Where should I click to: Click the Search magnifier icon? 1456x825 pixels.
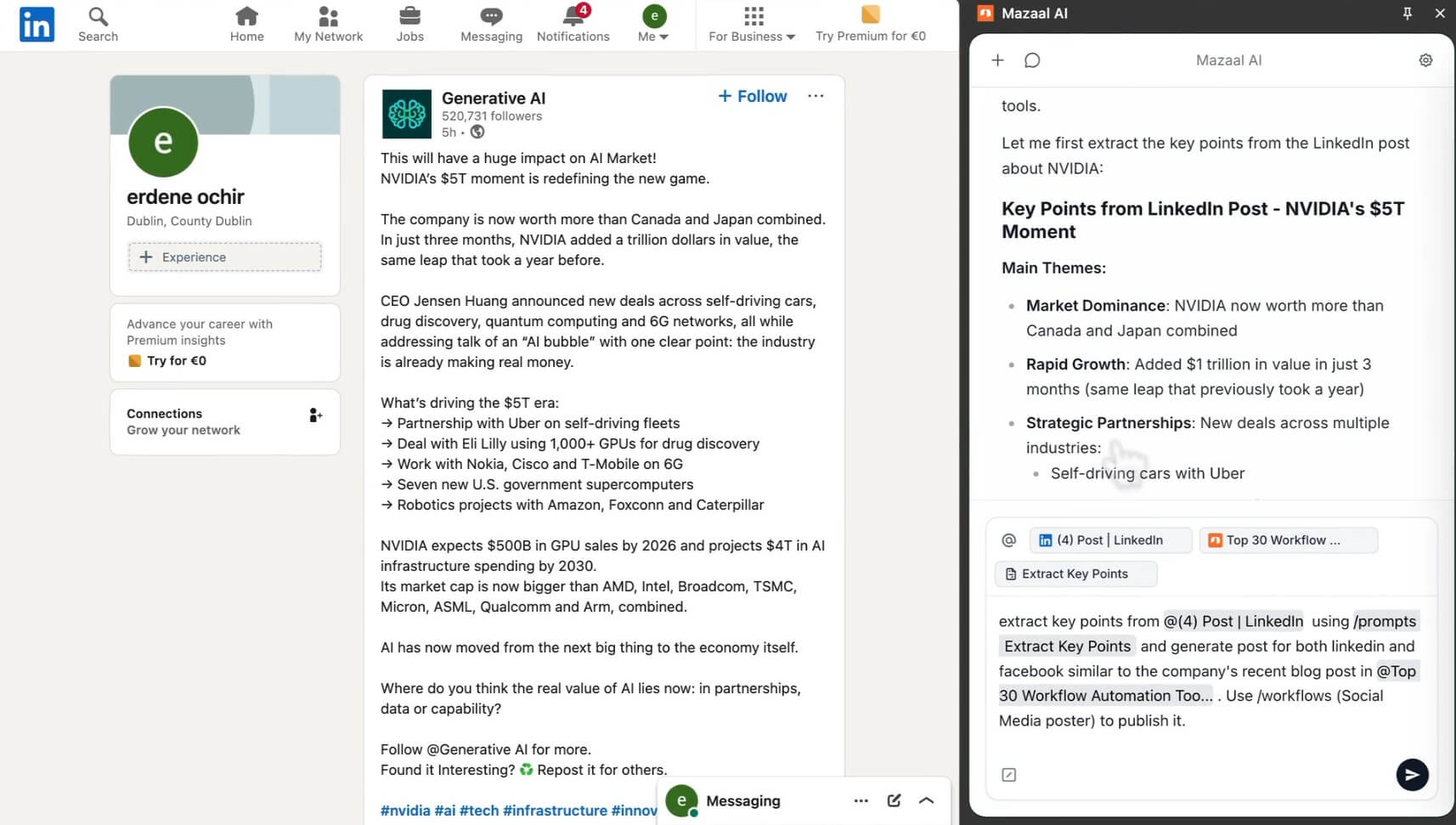click(98, 16)
